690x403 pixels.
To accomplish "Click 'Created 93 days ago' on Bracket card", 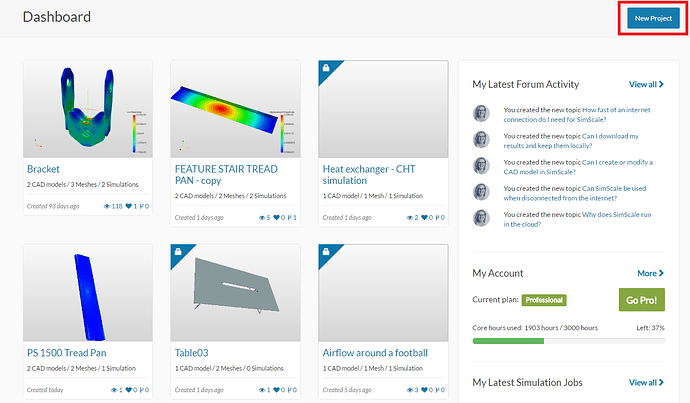I will pos(53,206).
